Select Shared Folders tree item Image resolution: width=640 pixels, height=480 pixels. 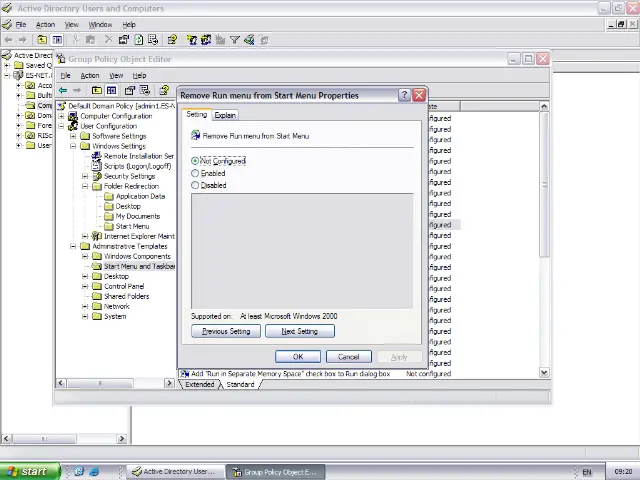coord(127,296)
